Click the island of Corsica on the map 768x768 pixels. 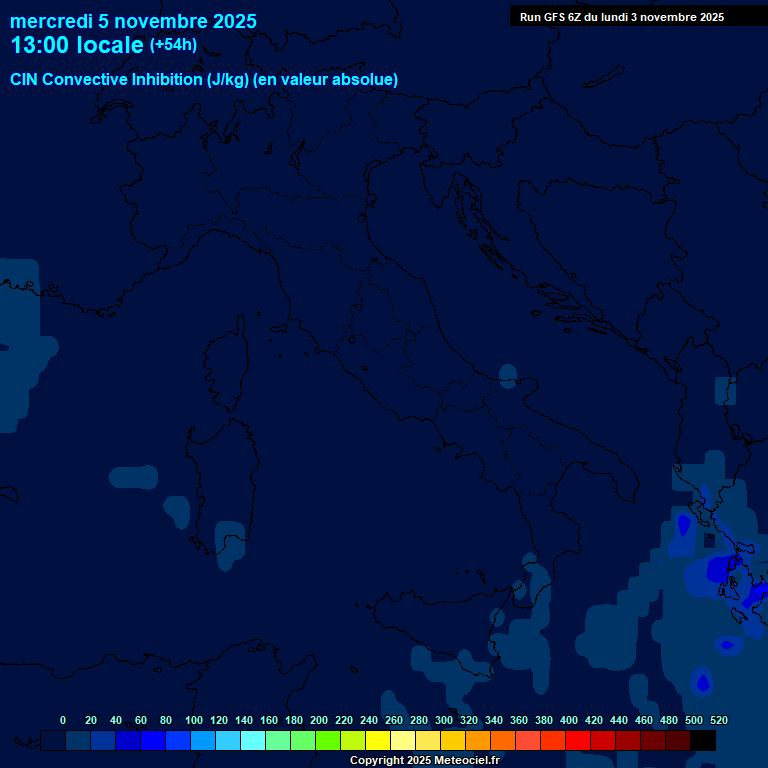tap(226, 365)
